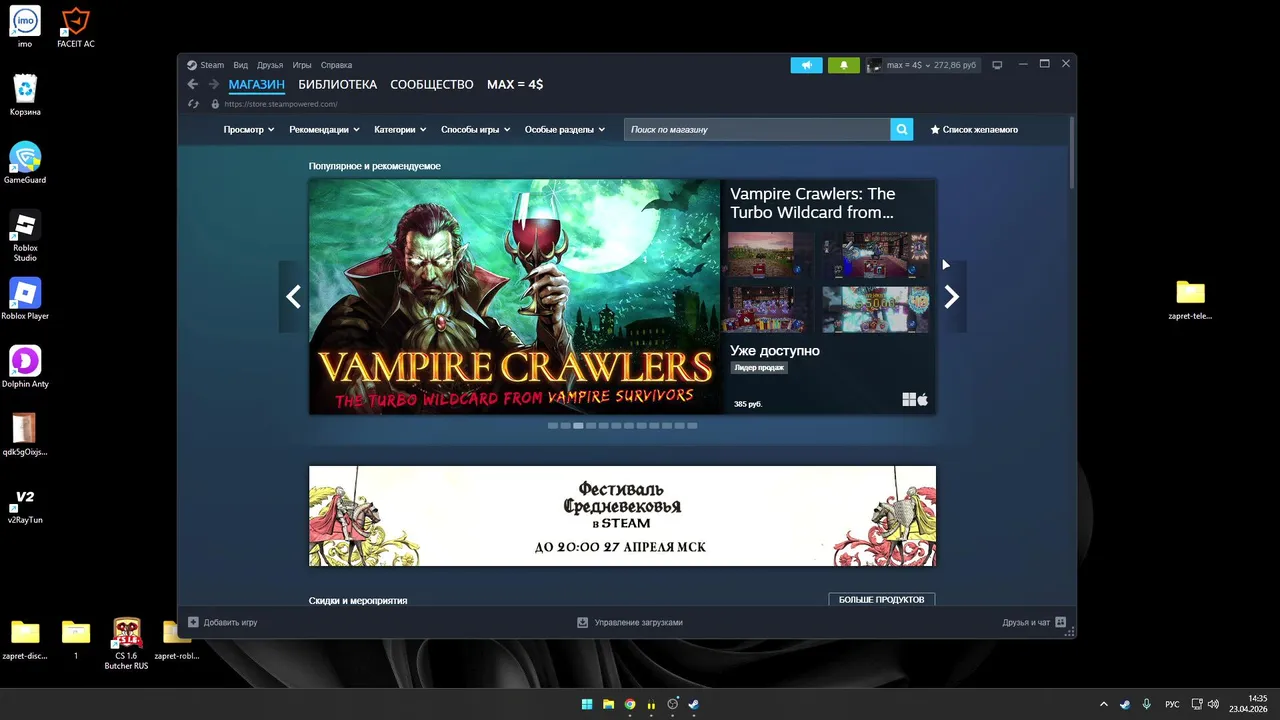The height and width of the screenshot is (720, 1280).
Task: Open the Справка menu
Action: click(x=336, y=65)
